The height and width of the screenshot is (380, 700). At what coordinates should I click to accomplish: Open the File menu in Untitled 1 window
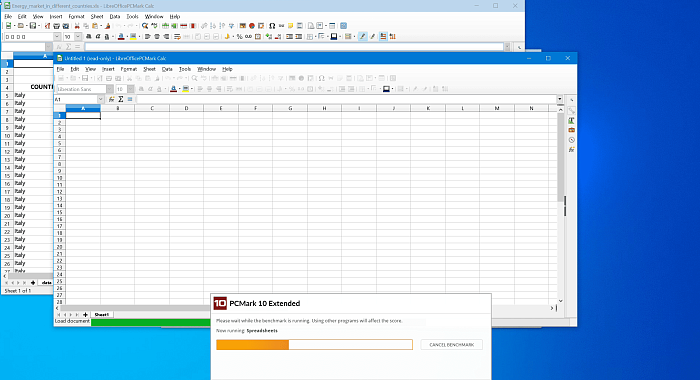coord(60,69)
